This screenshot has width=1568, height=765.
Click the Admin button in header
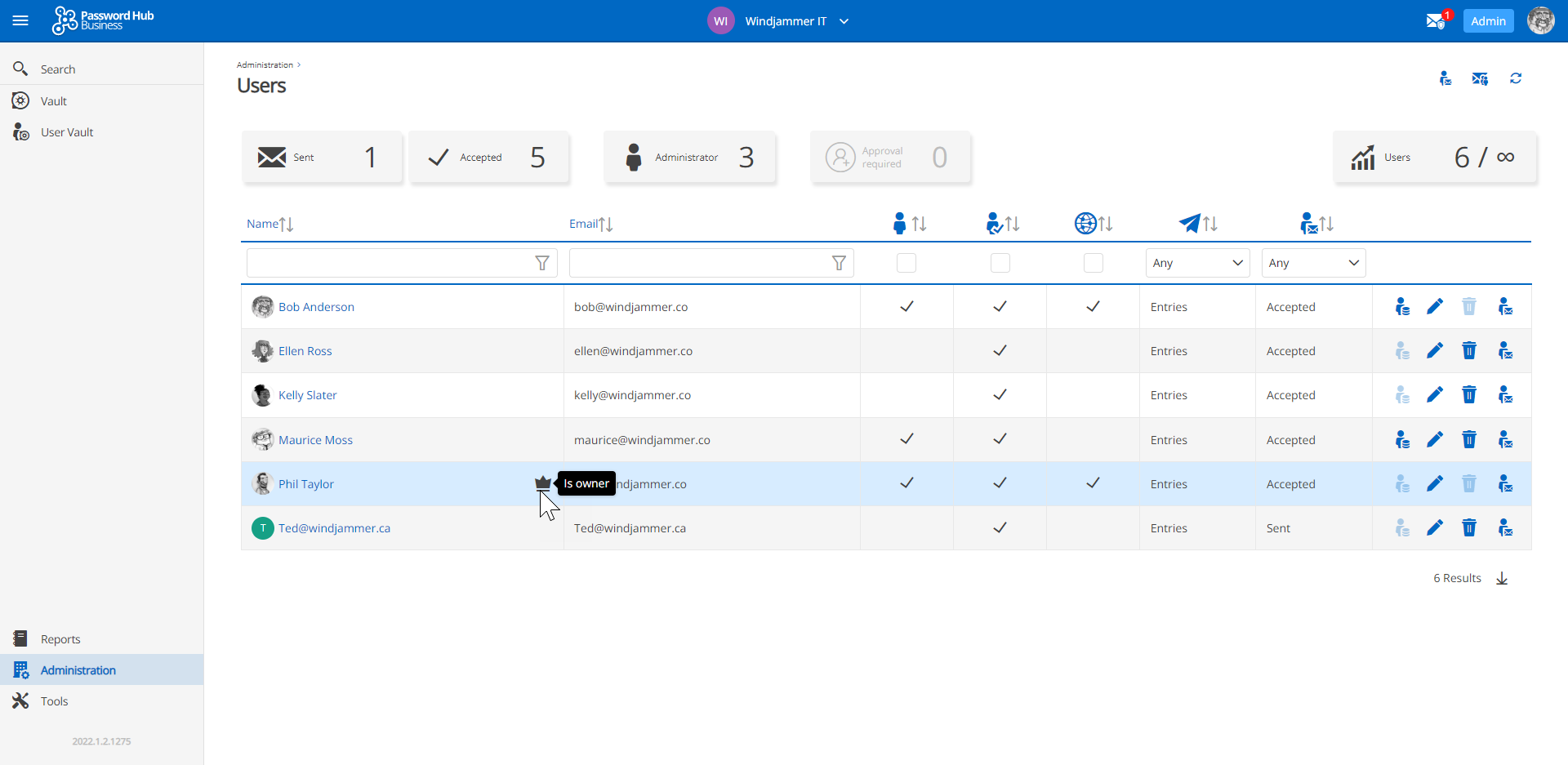pos(1487,21)
